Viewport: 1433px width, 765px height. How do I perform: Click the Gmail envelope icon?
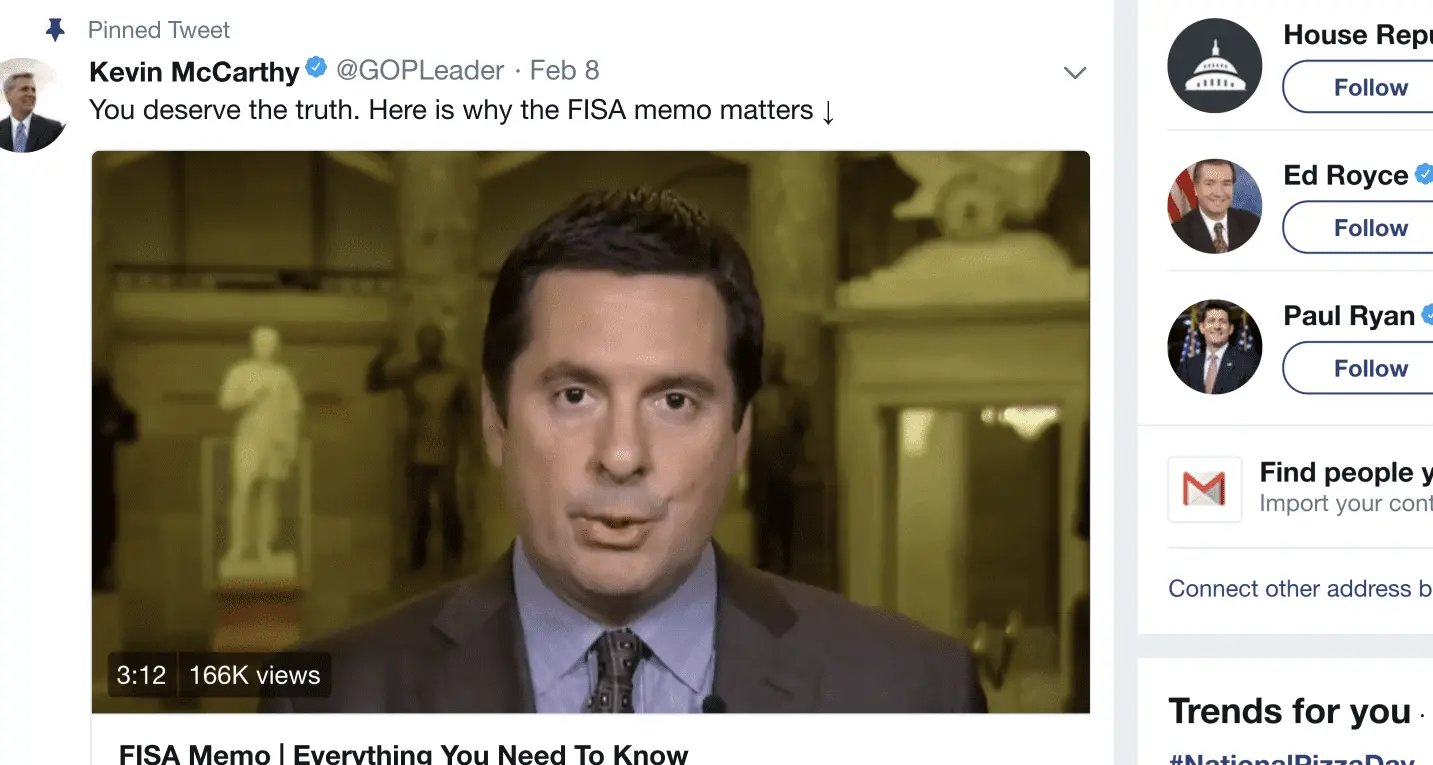[1205, 489]
